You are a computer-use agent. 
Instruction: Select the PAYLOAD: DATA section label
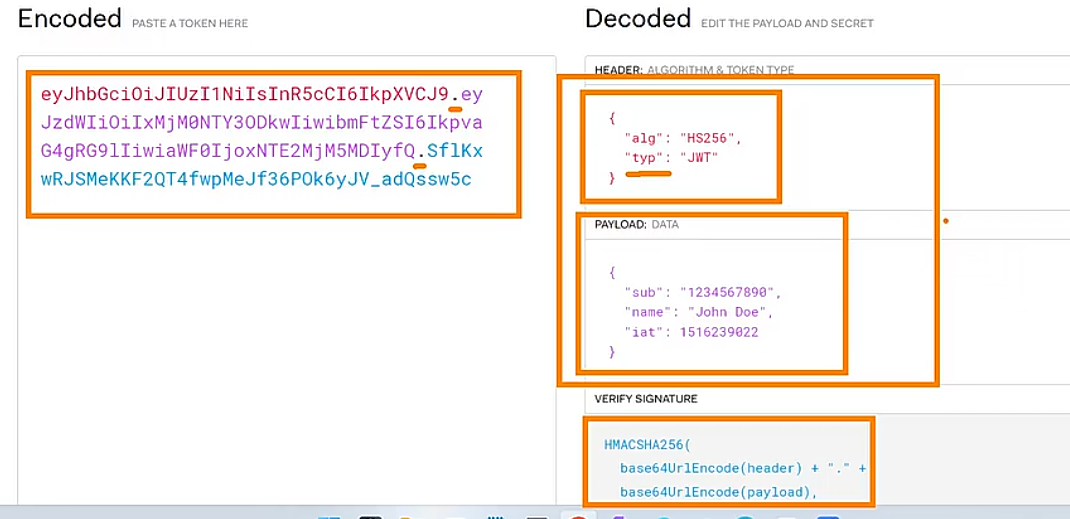pos(636,225)
